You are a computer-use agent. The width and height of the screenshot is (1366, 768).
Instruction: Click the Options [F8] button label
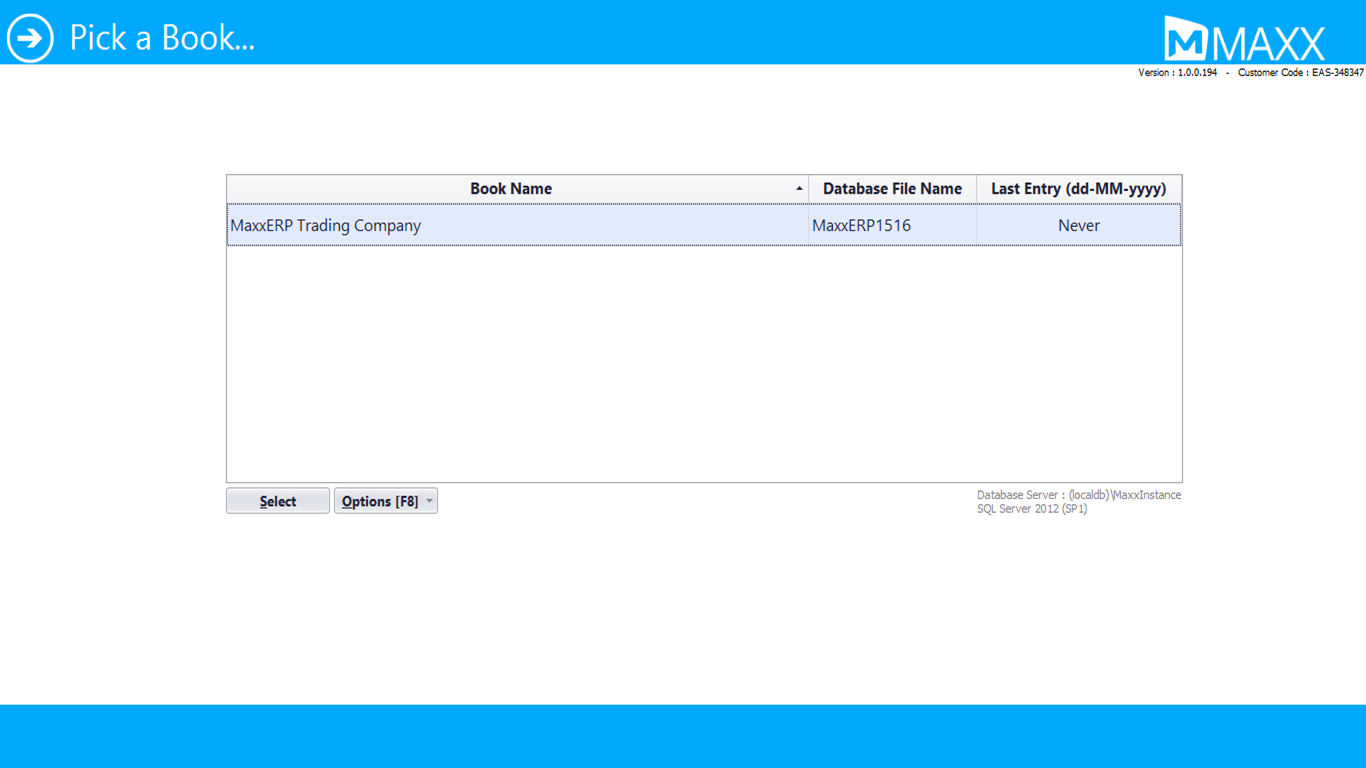pyautogui.click(x=379, y=501)
